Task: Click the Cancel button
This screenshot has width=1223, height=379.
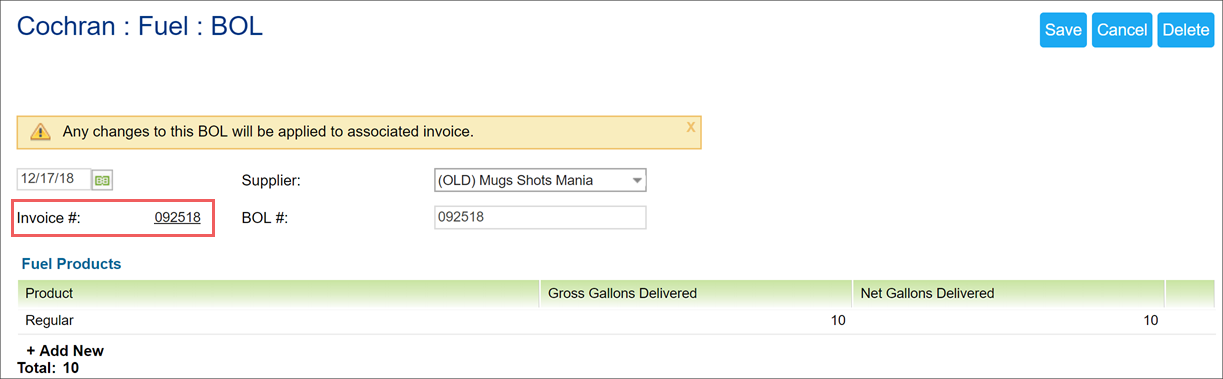Action: 1122,30
